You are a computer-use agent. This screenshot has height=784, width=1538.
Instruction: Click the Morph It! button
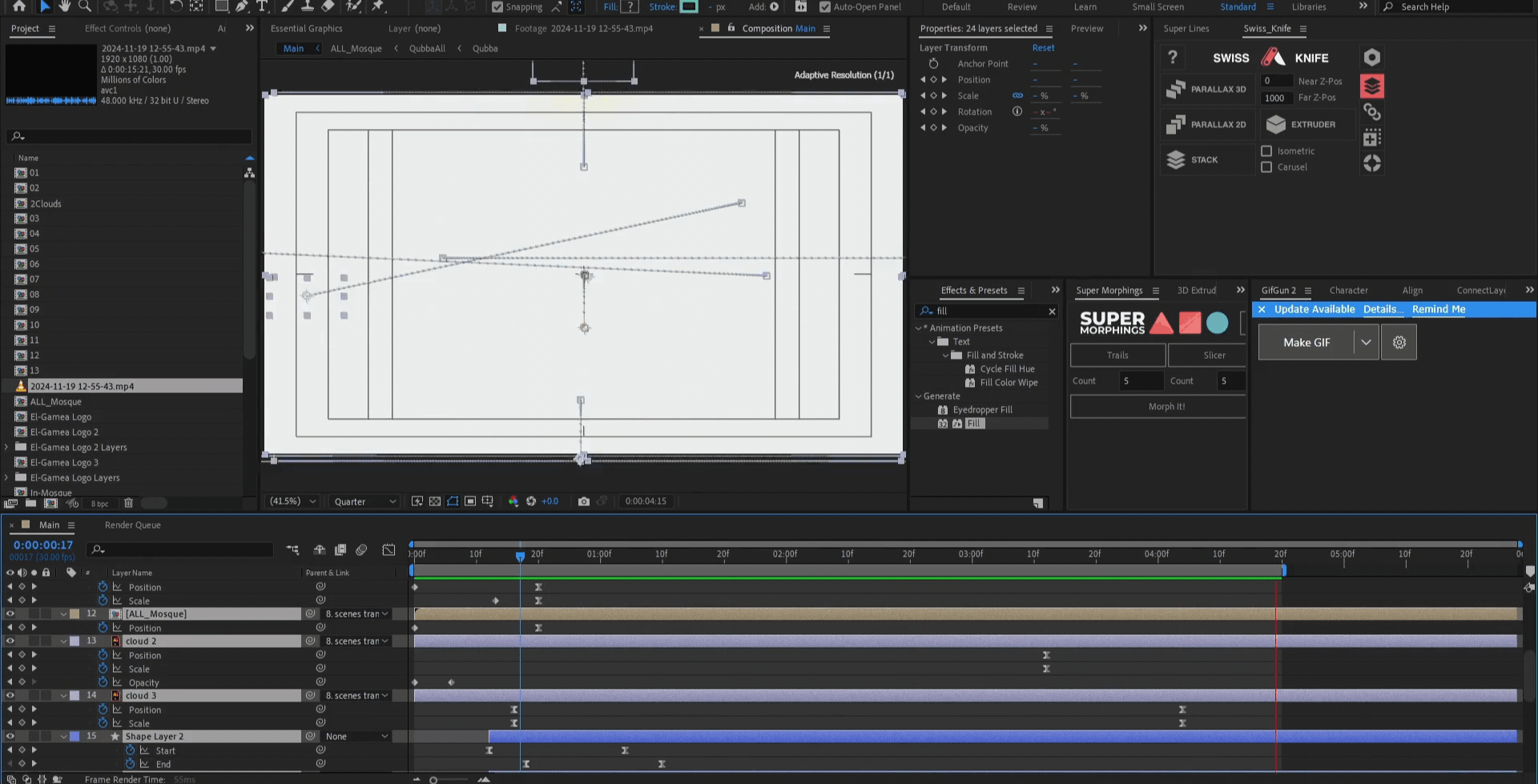pos(1158,407)
